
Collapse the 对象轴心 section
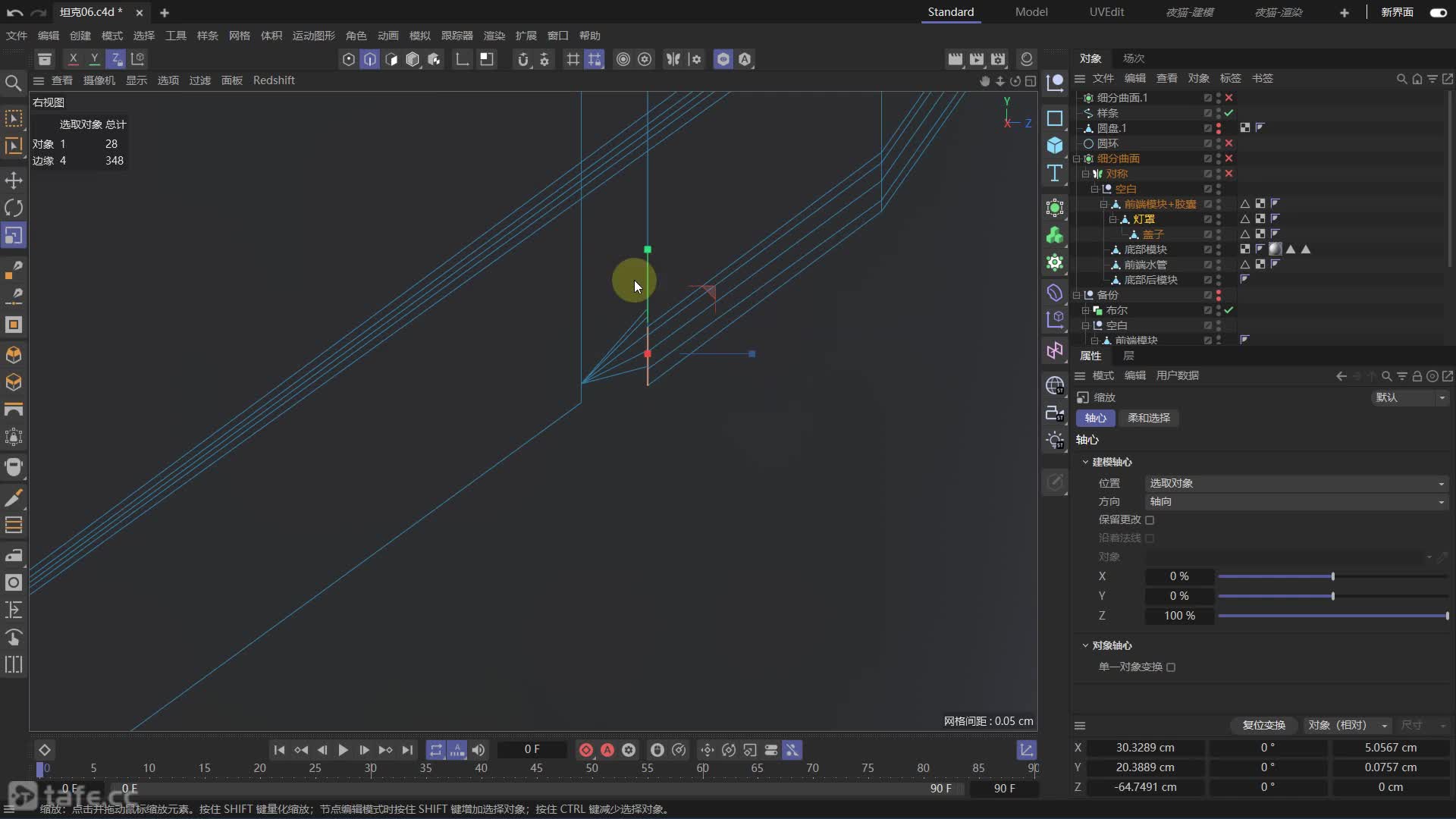pyautogui.click(x=1085, y=645)
